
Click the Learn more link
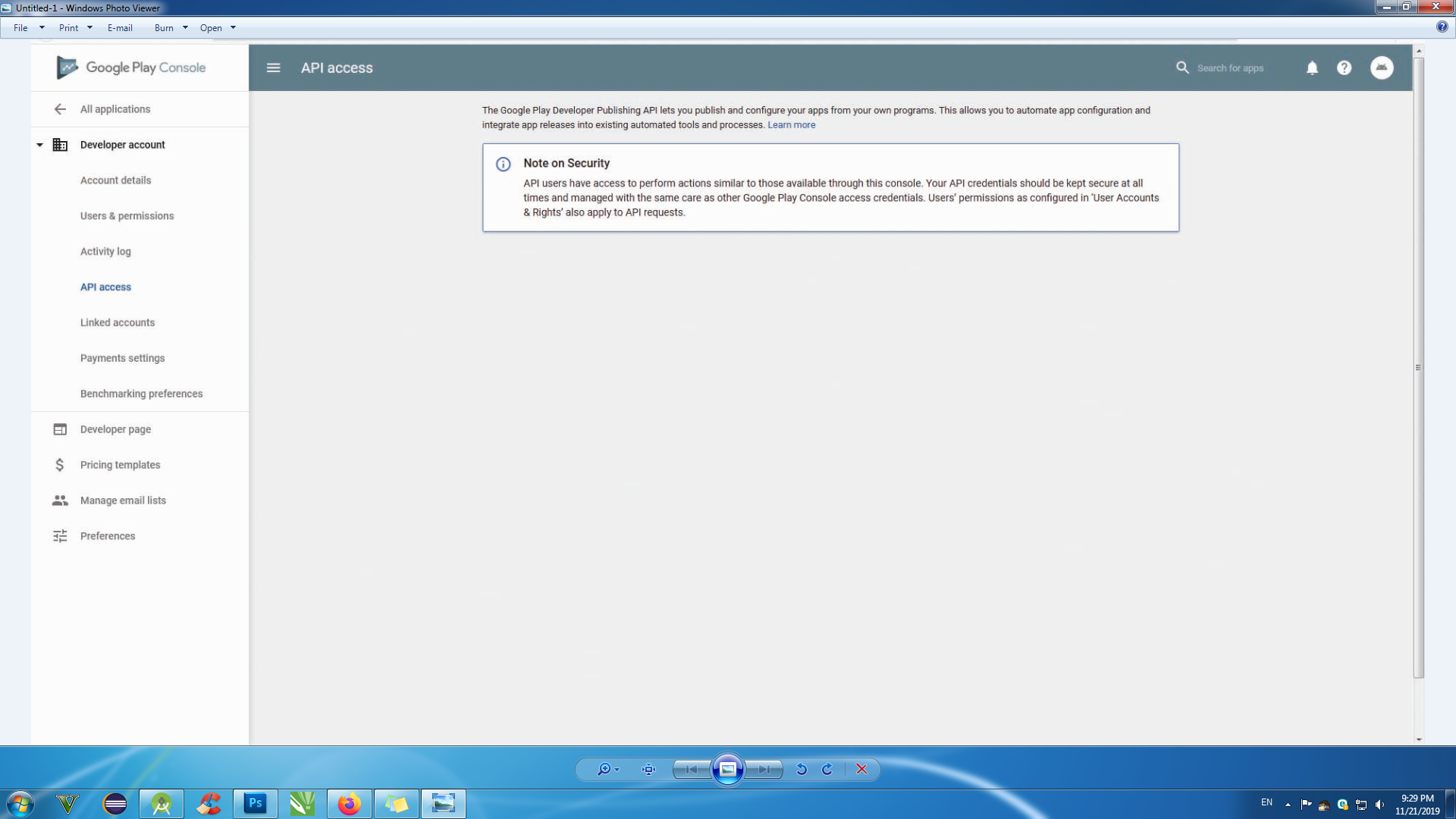pos(791,125)
